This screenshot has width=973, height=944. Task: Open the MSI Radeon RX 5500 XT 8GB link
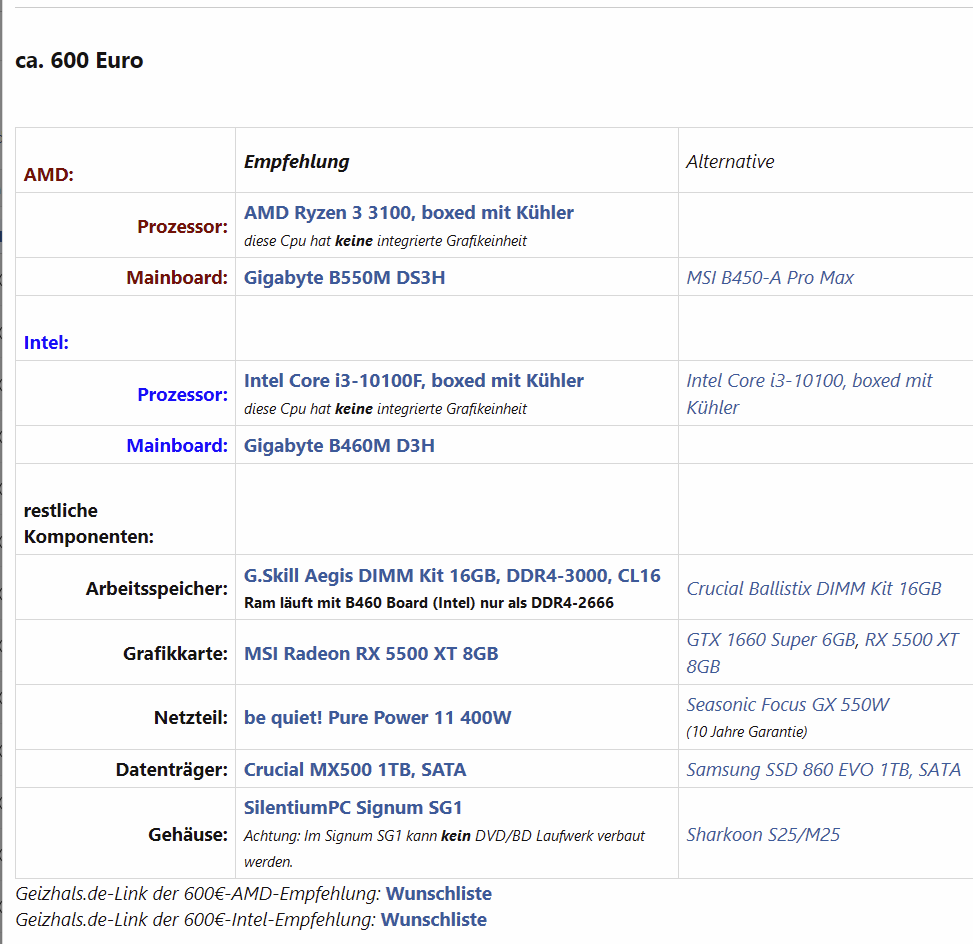(371, 654)
